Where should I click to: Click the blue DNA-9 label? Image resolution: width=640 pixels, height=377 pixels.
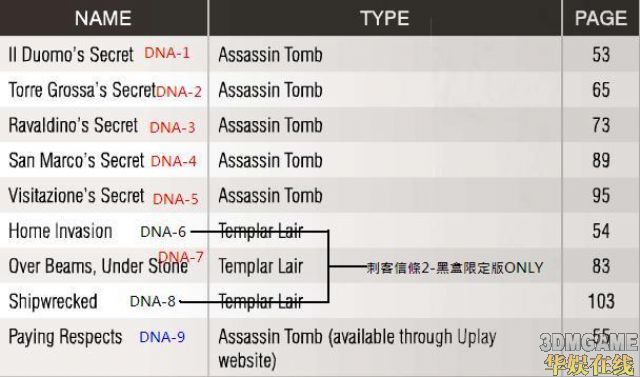162,337
